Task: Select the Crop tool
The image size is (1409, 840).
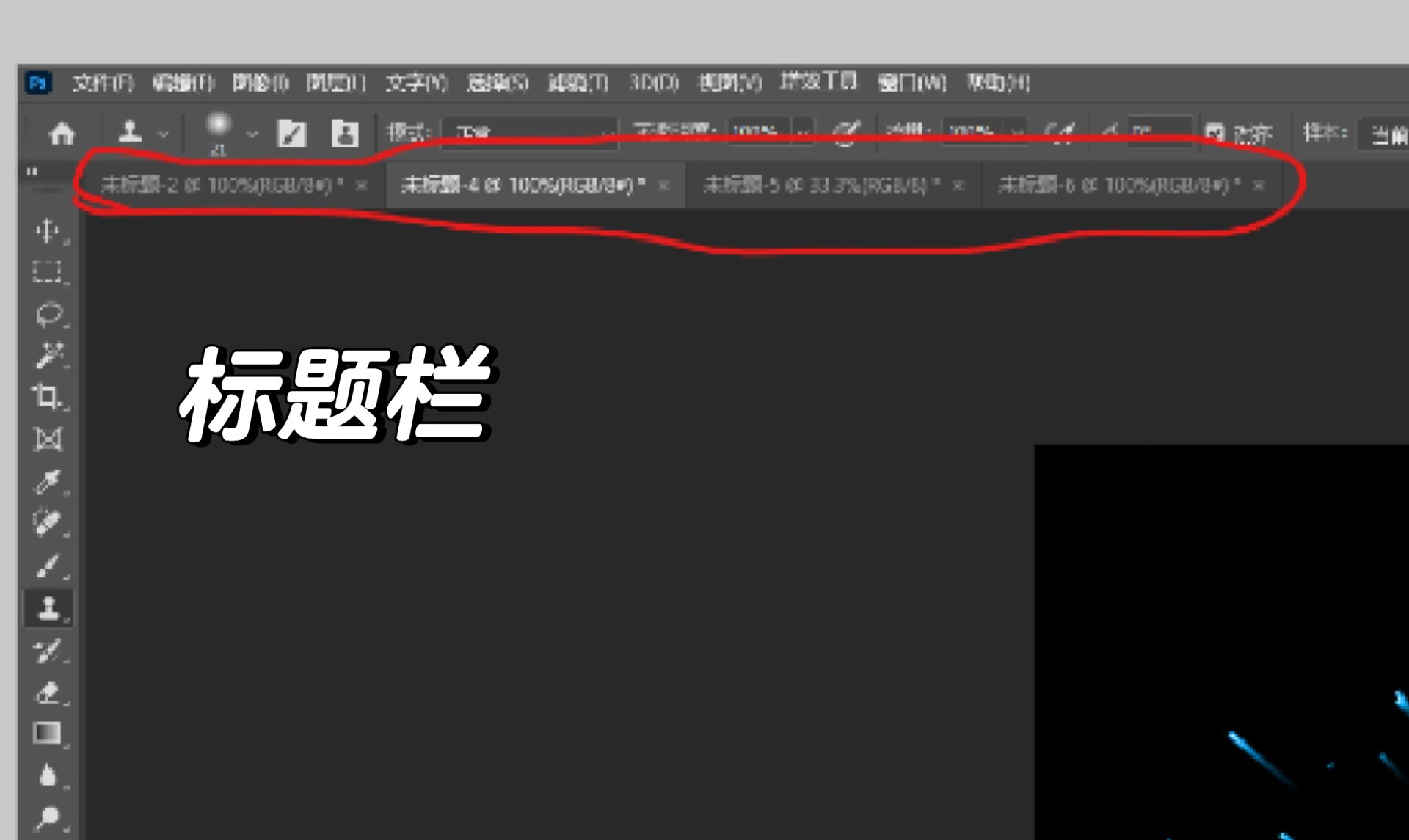Action: 48,397
